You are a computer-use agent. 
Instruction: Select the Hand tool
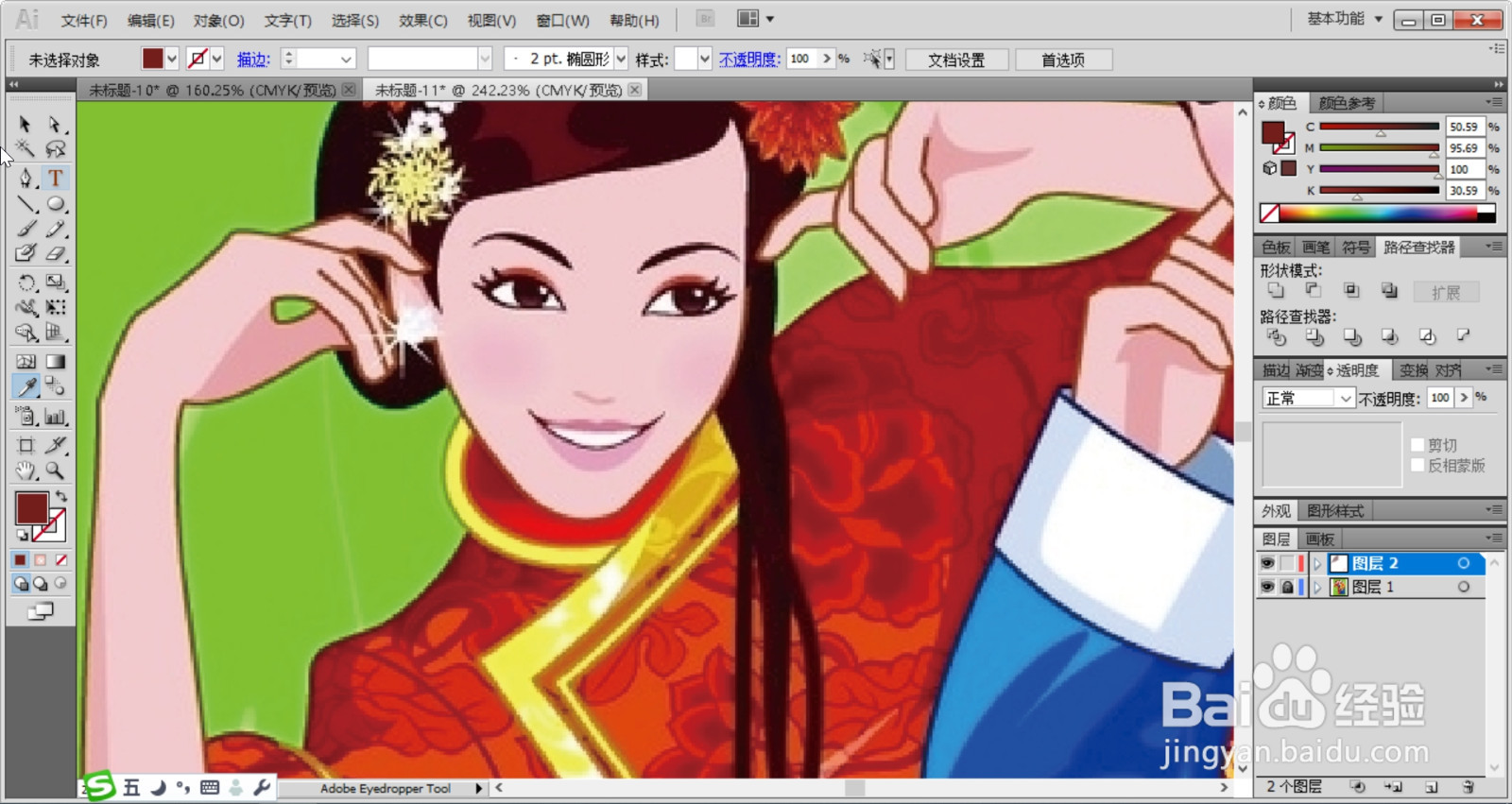26,470
